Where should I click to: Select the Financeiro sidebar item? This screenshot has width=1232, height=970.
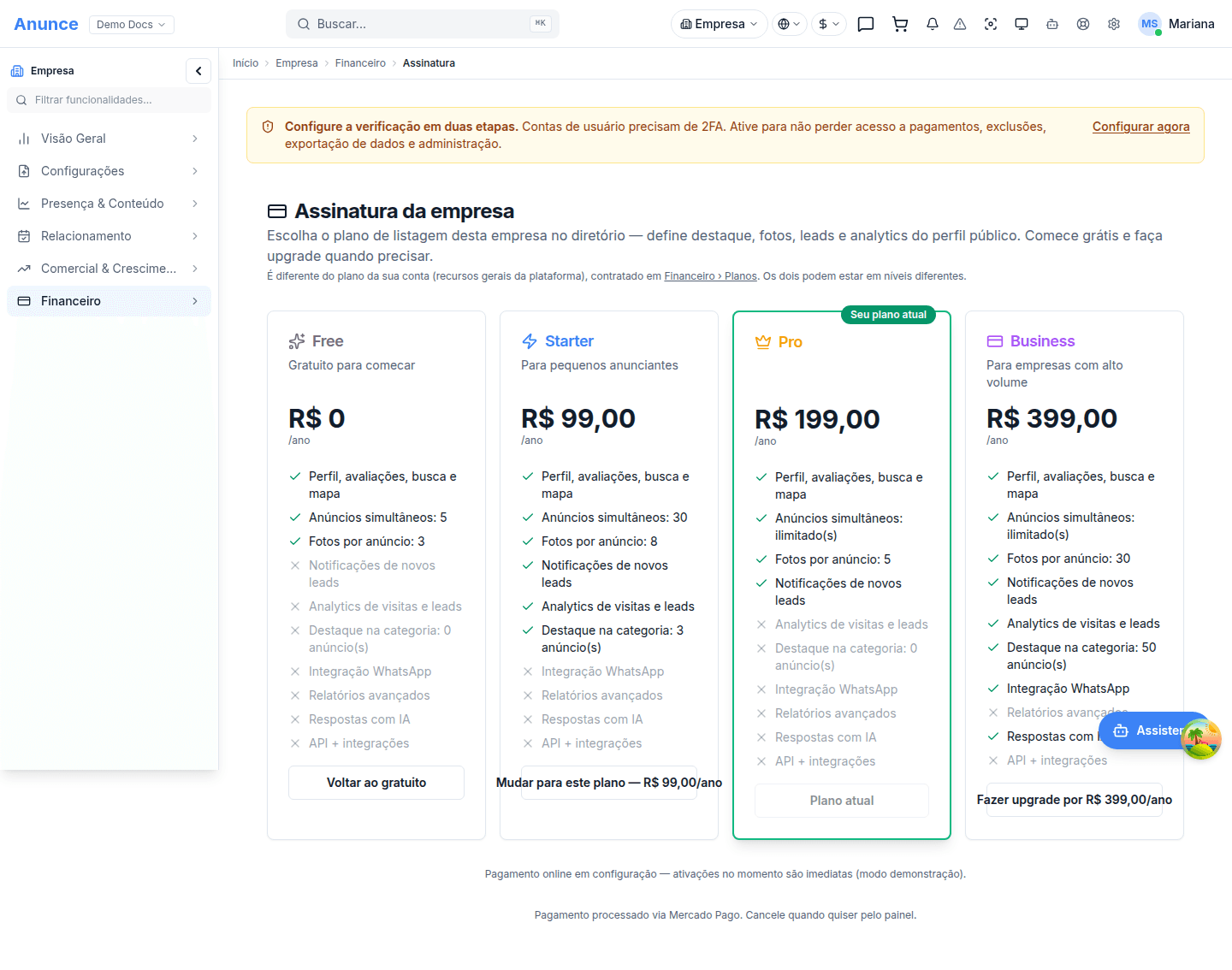[x=109, y=301]
